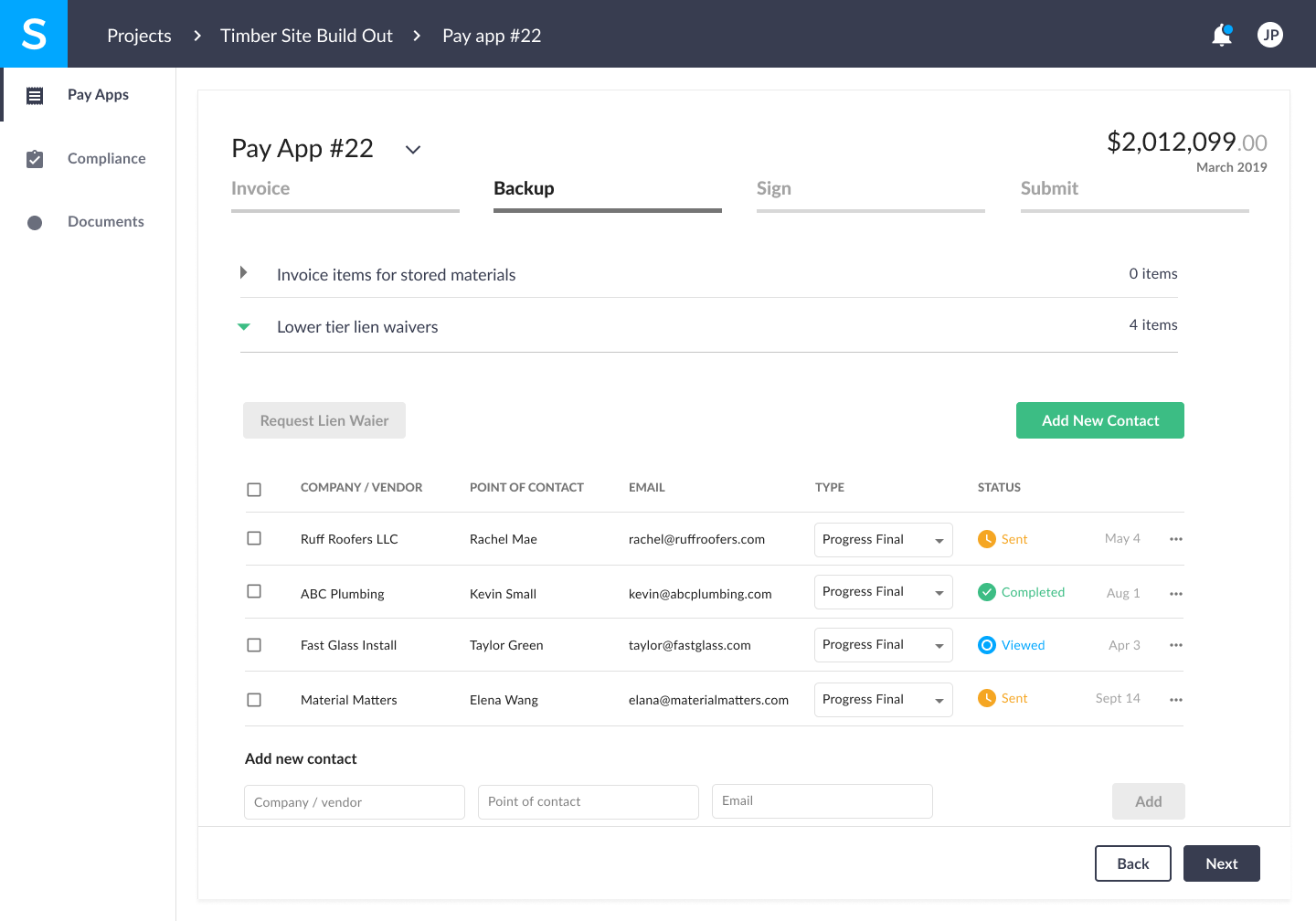Click contact name Taylor Green
This screenshot has width=1316, height=921.
[x=506, y=645]
